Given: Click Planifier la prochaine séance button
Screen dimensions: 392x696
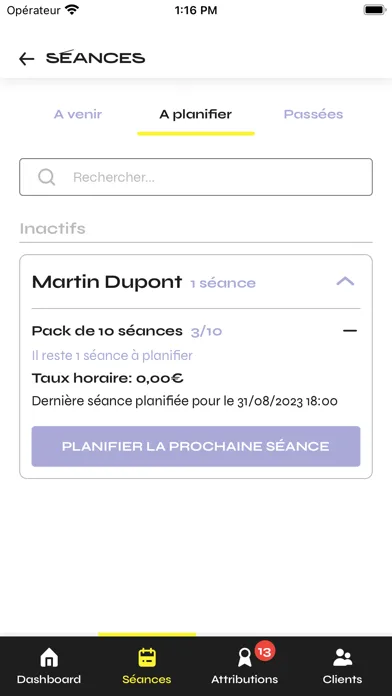Looking at the screenshot, I should pyautogui.click(x=196, y=447).
